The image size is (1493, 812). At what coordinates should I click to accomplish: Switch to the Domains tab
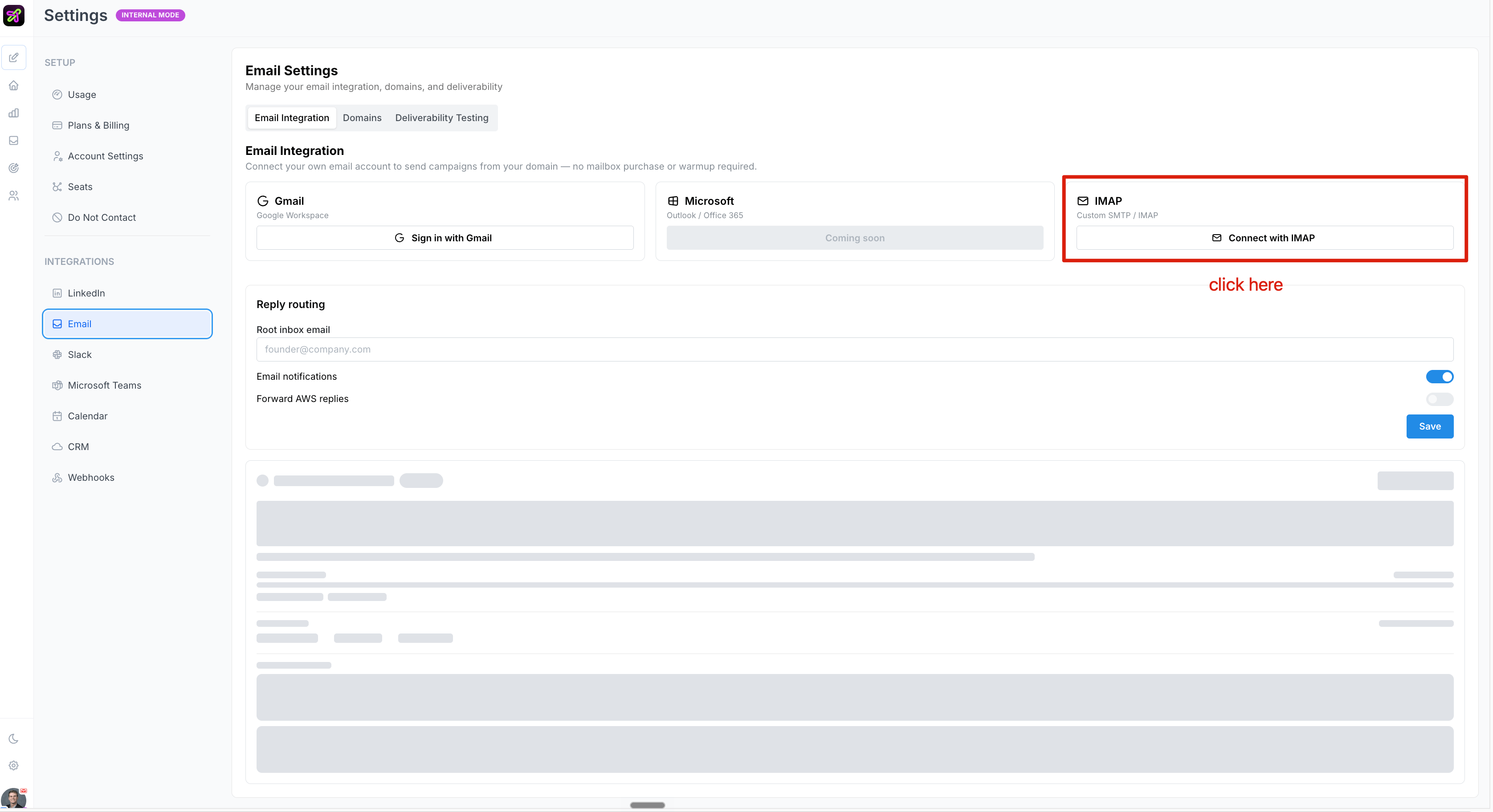[x=362, y=118]
